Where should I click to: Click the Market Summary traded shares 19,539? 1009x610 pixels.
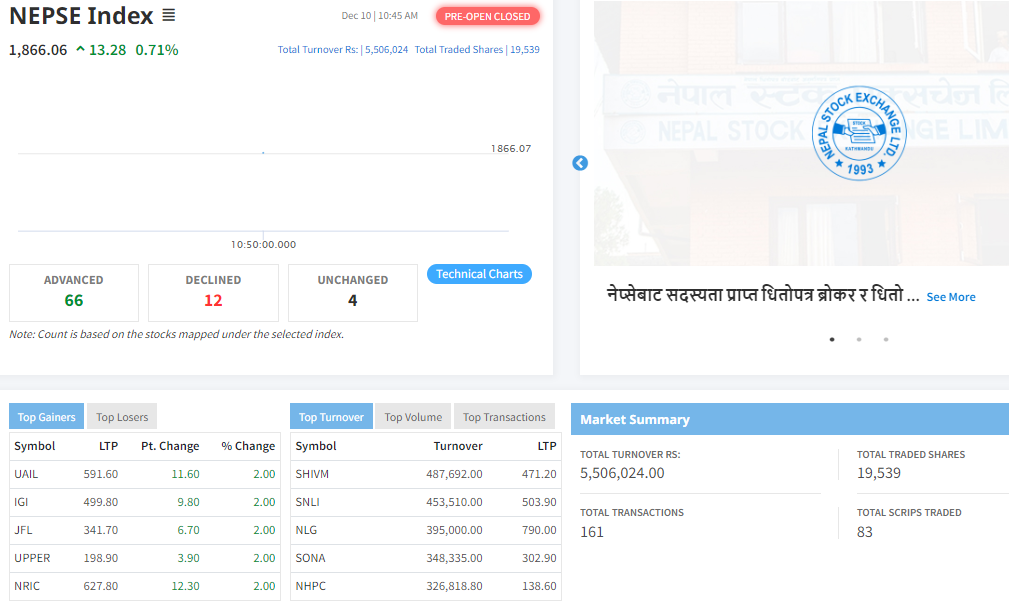point(879,473)
